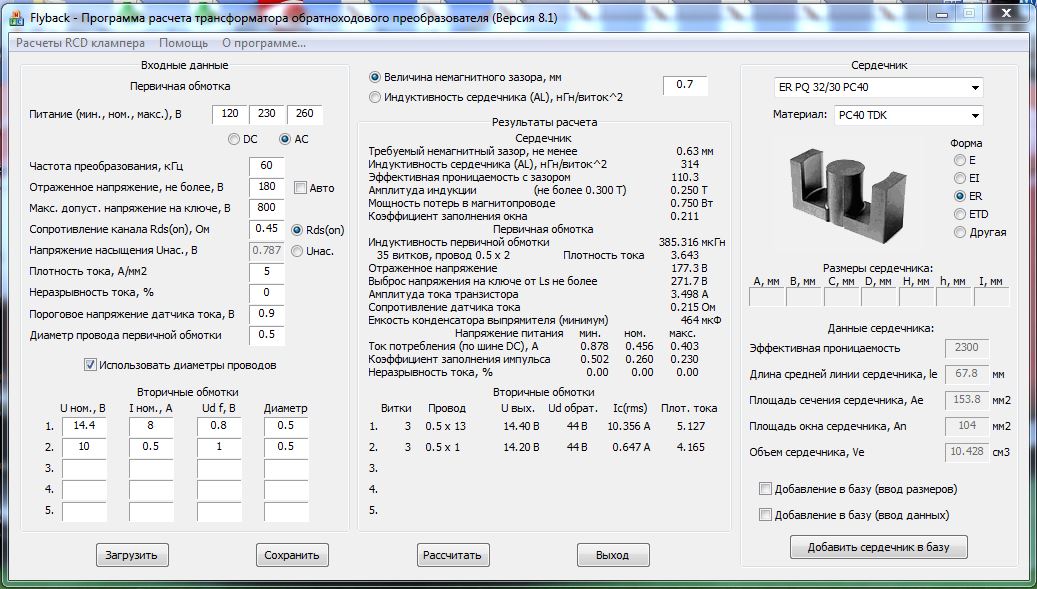Click the Сохранить button
1037x589 pixels.
(x=292, y=555)
